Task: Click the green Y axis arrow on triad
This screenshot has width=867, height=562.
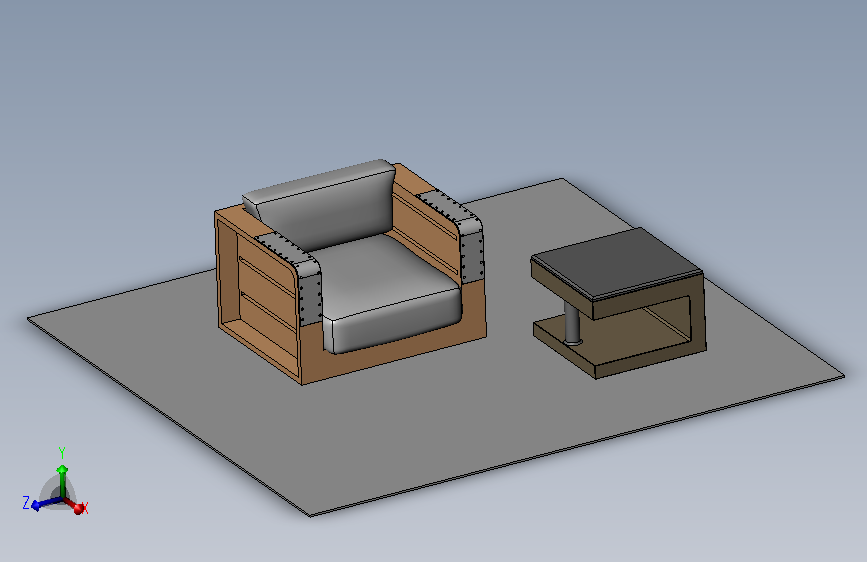Action: point(62,479)
